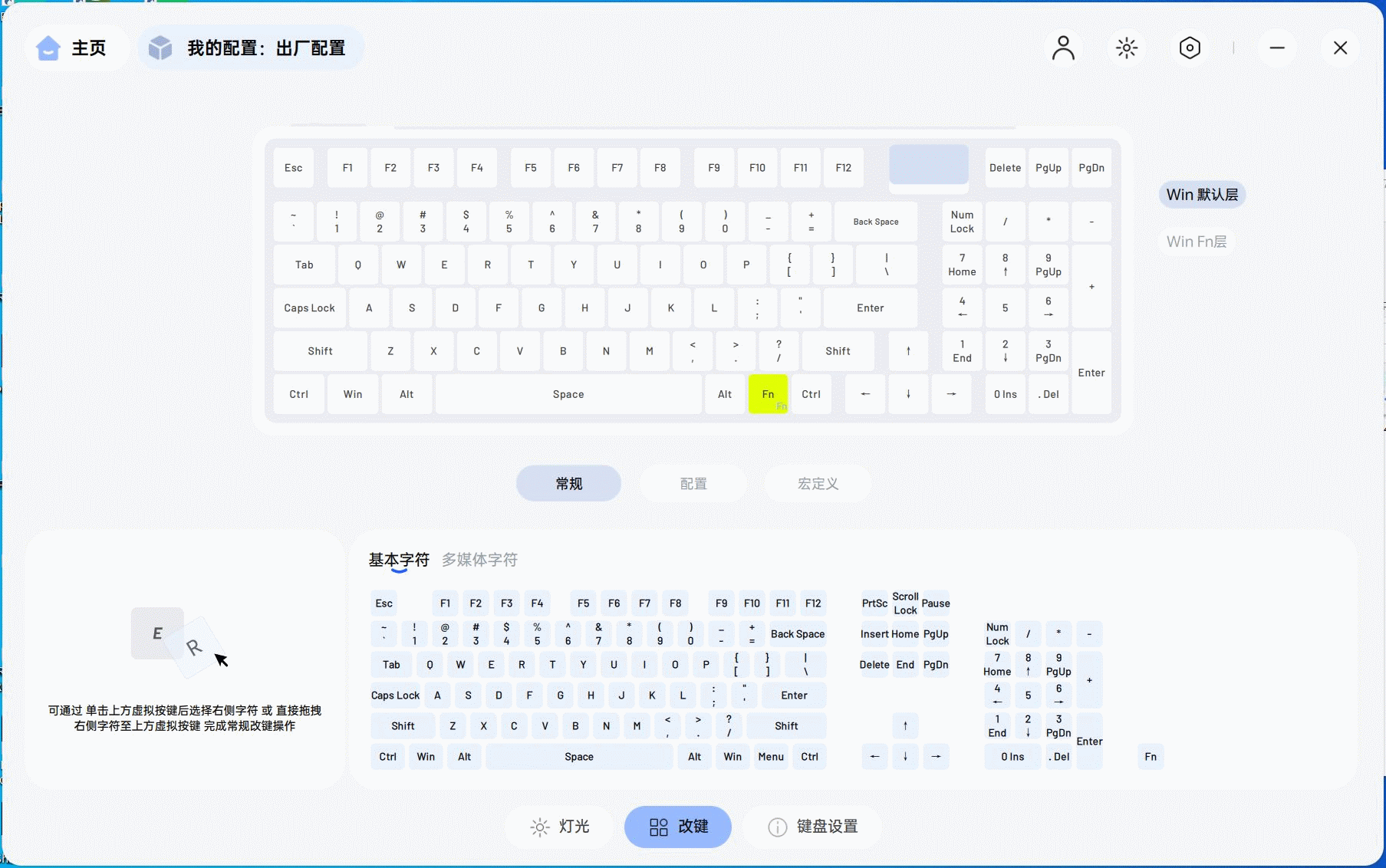Click the home page house icon
The image size is (1386, 868).
click(48, 48)
